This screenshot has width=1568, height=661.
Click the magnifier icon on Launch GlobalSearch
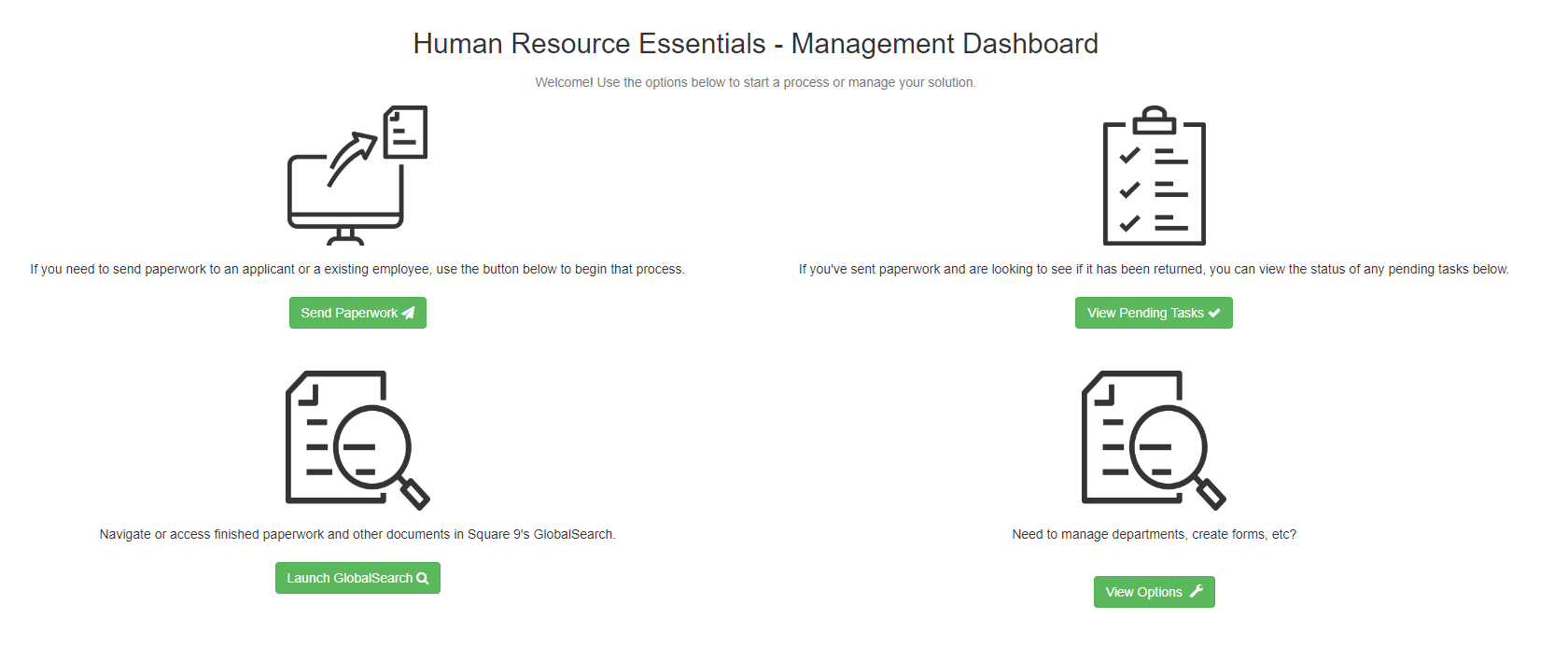tap(423, 579)
